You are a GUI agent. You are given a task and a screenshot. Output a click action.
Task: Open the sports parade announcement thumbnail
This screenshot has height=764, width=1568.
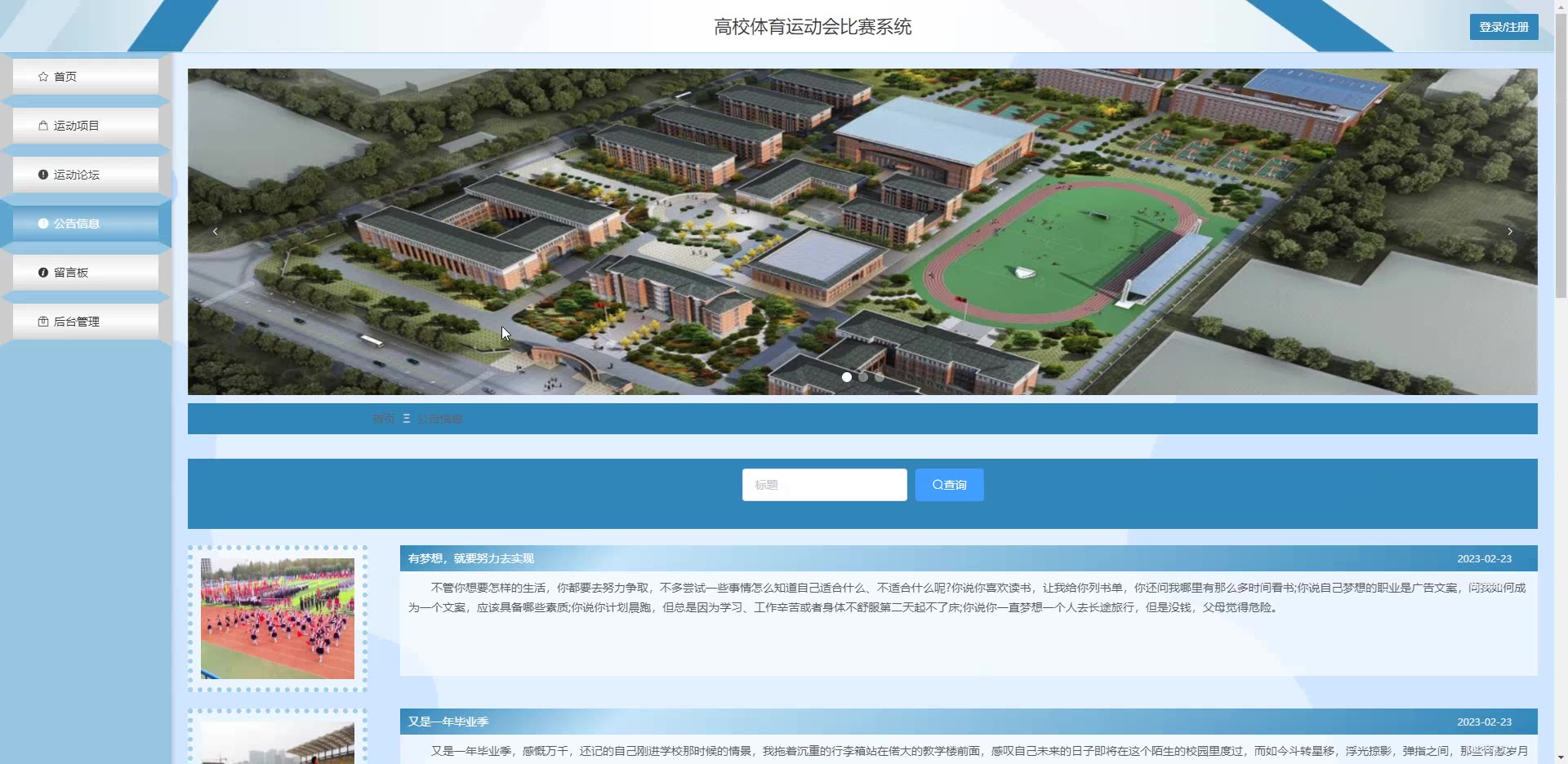pyautogui.click(x=278, y=619)
